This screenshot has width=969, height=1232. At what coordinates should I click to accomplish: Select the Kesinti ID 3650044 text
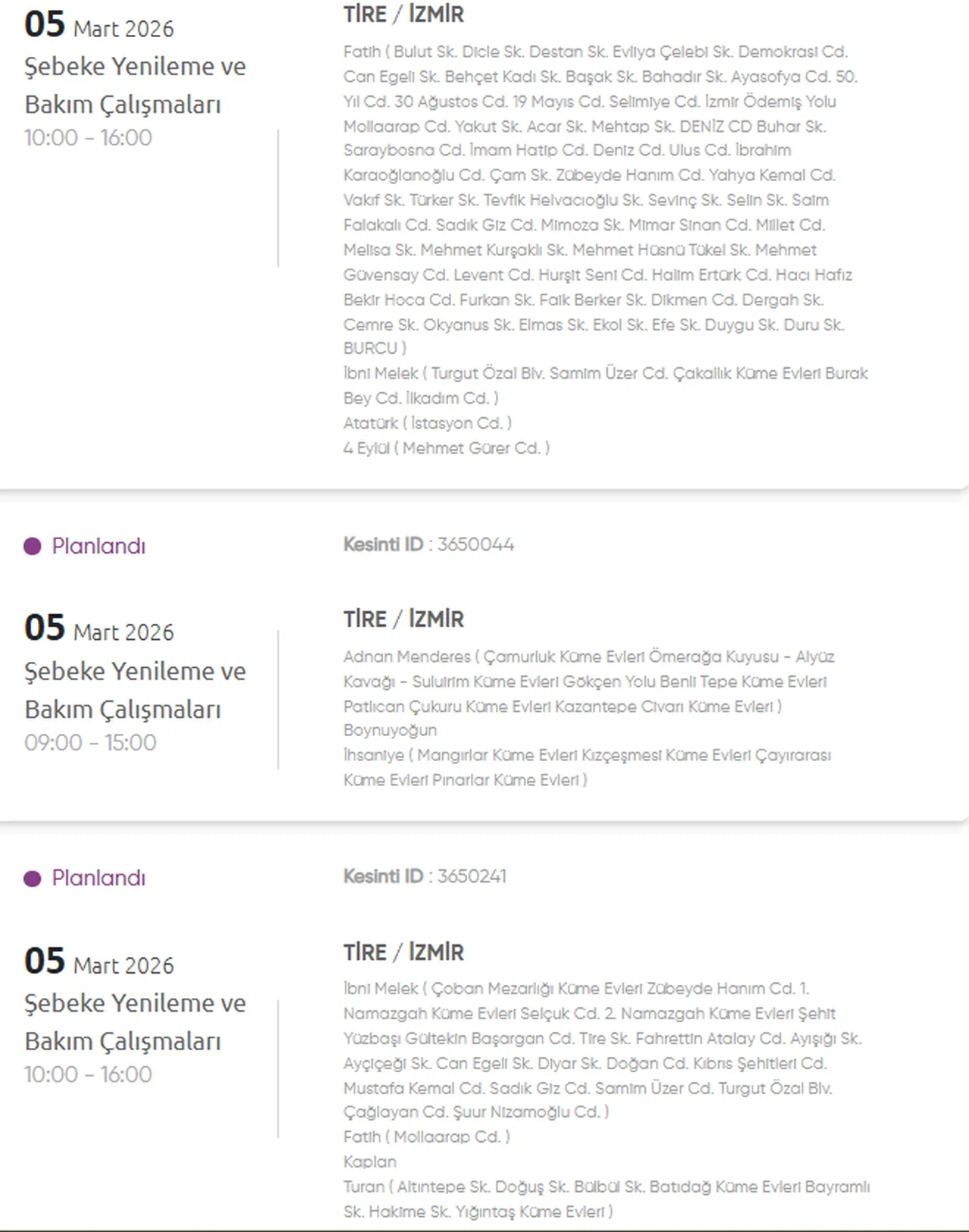pyautogui.click(x=428, y=544)
